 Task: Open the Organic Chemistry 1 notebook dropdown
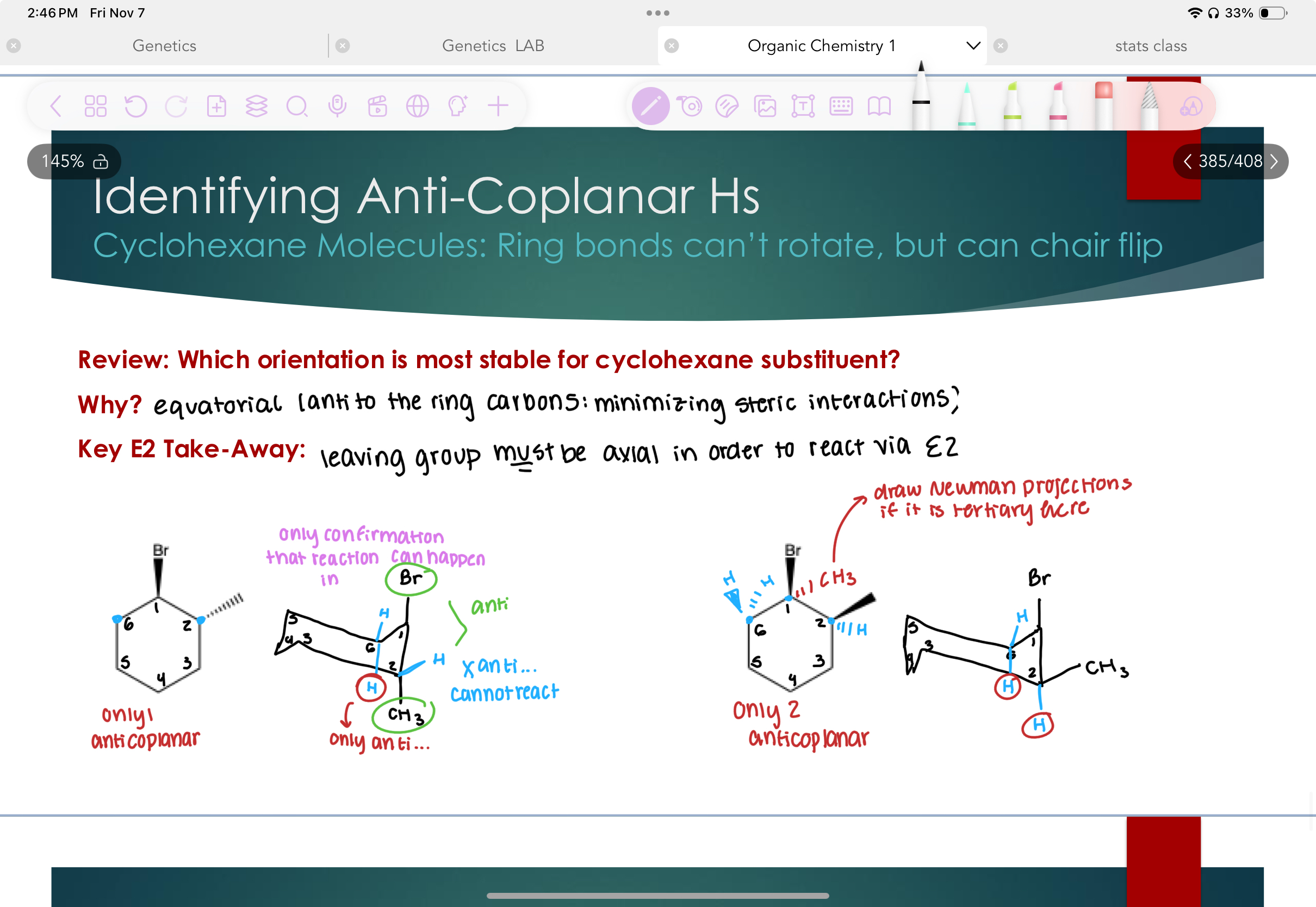[x=973, y=46]
